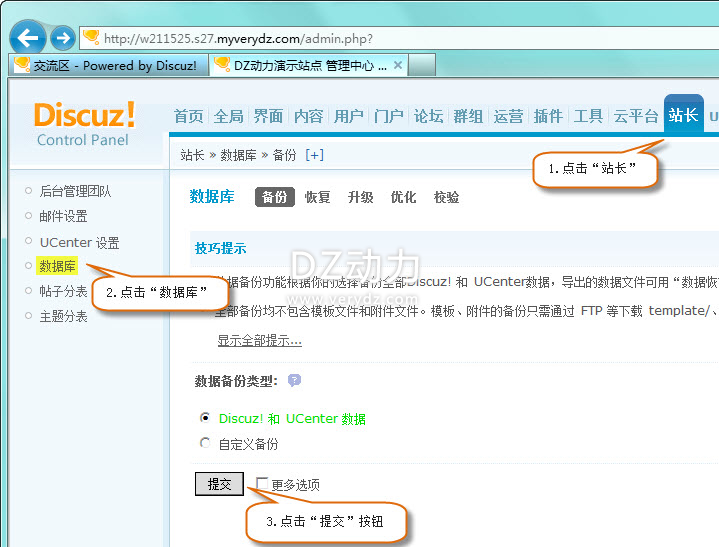Click the browser Forward arrow button
719x547 pixels.
tap(63, 38)
